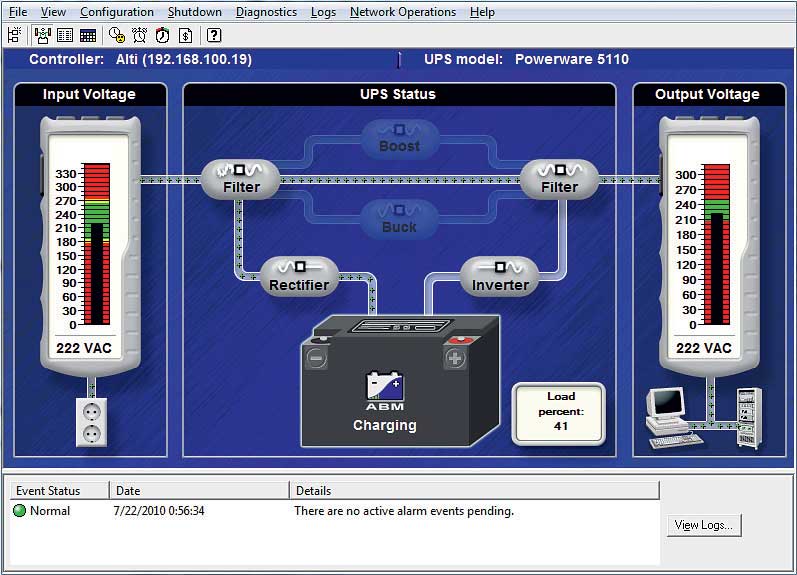Click the output-side Filter node
The image size is (797, 575).
pos(559,179)
